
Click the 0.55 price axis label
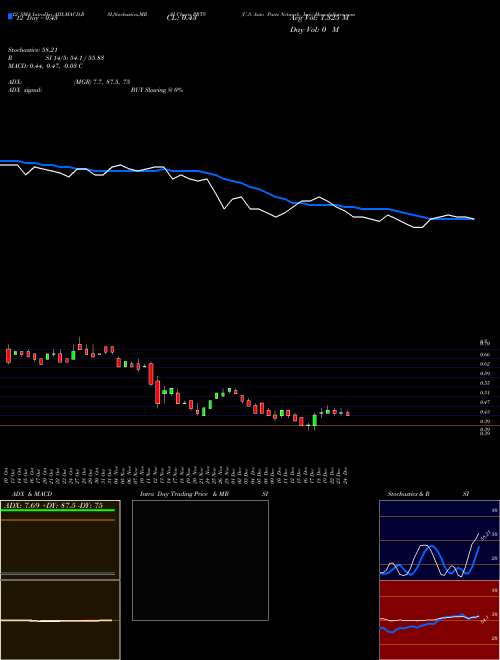pyautogui.click(x=485, y=383)
